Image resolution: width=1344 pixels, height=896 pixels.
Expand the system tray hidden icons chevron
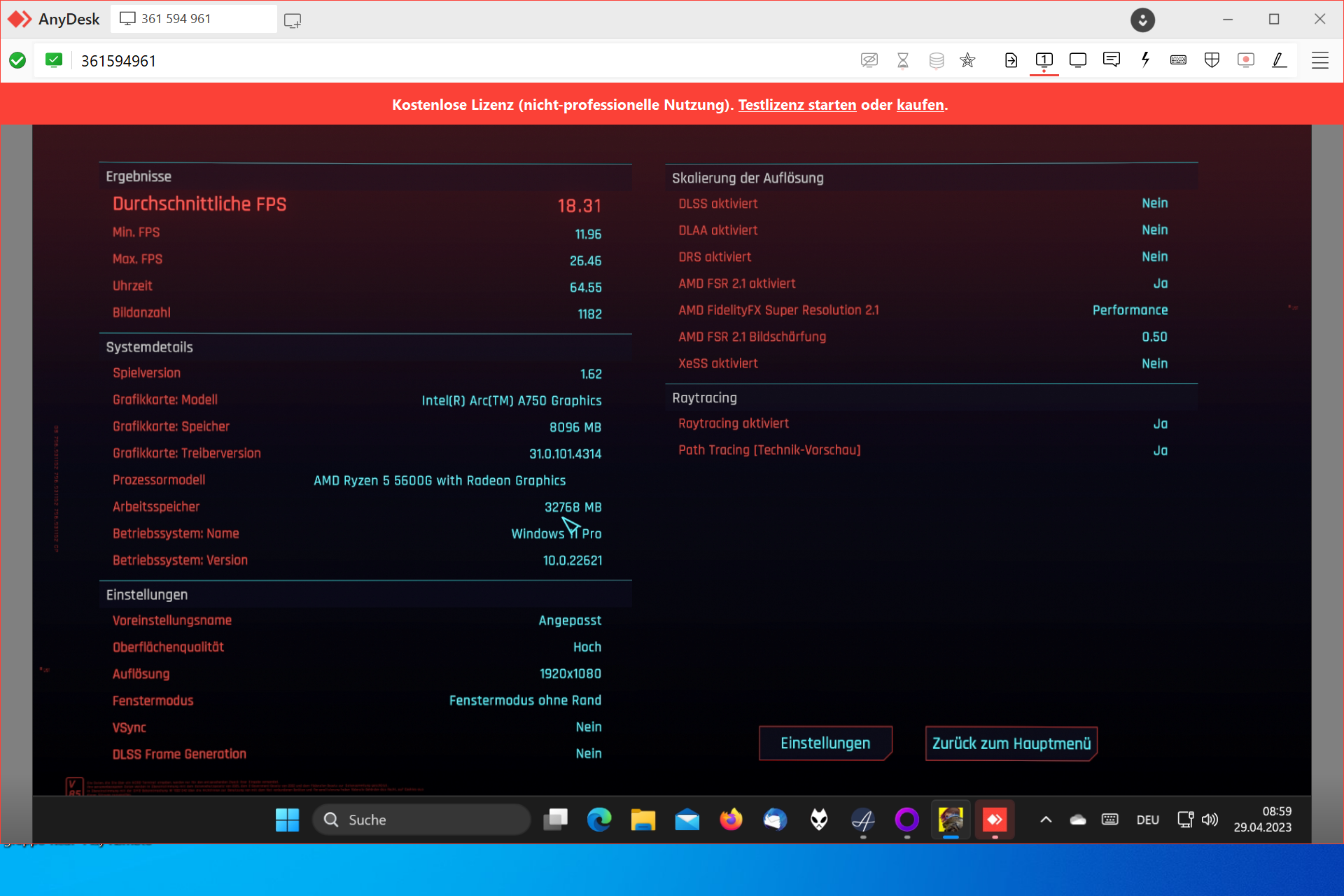coord(1045,820)
